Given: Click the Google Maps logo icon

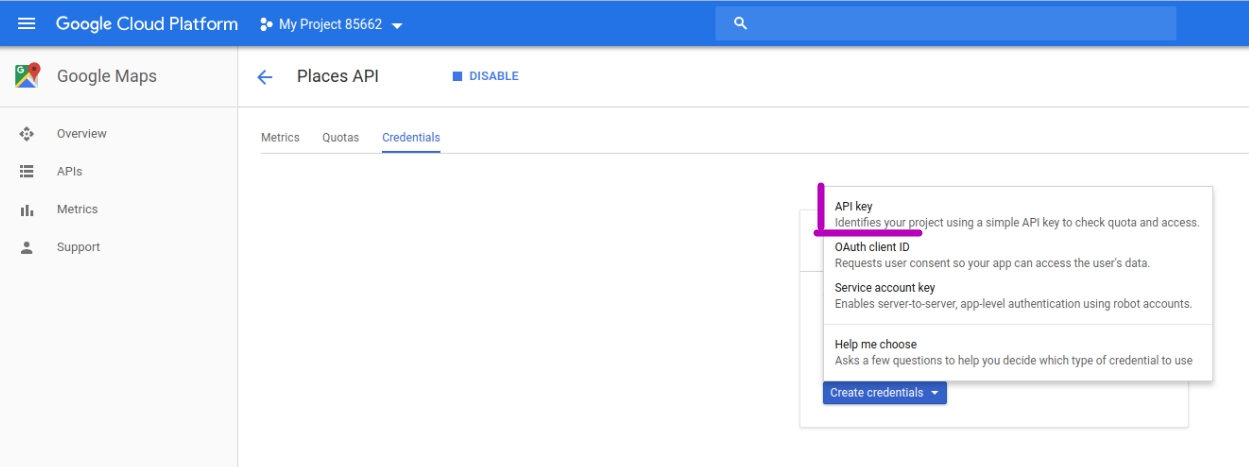Looking at the screenshot, I should (x=28, y=76).
